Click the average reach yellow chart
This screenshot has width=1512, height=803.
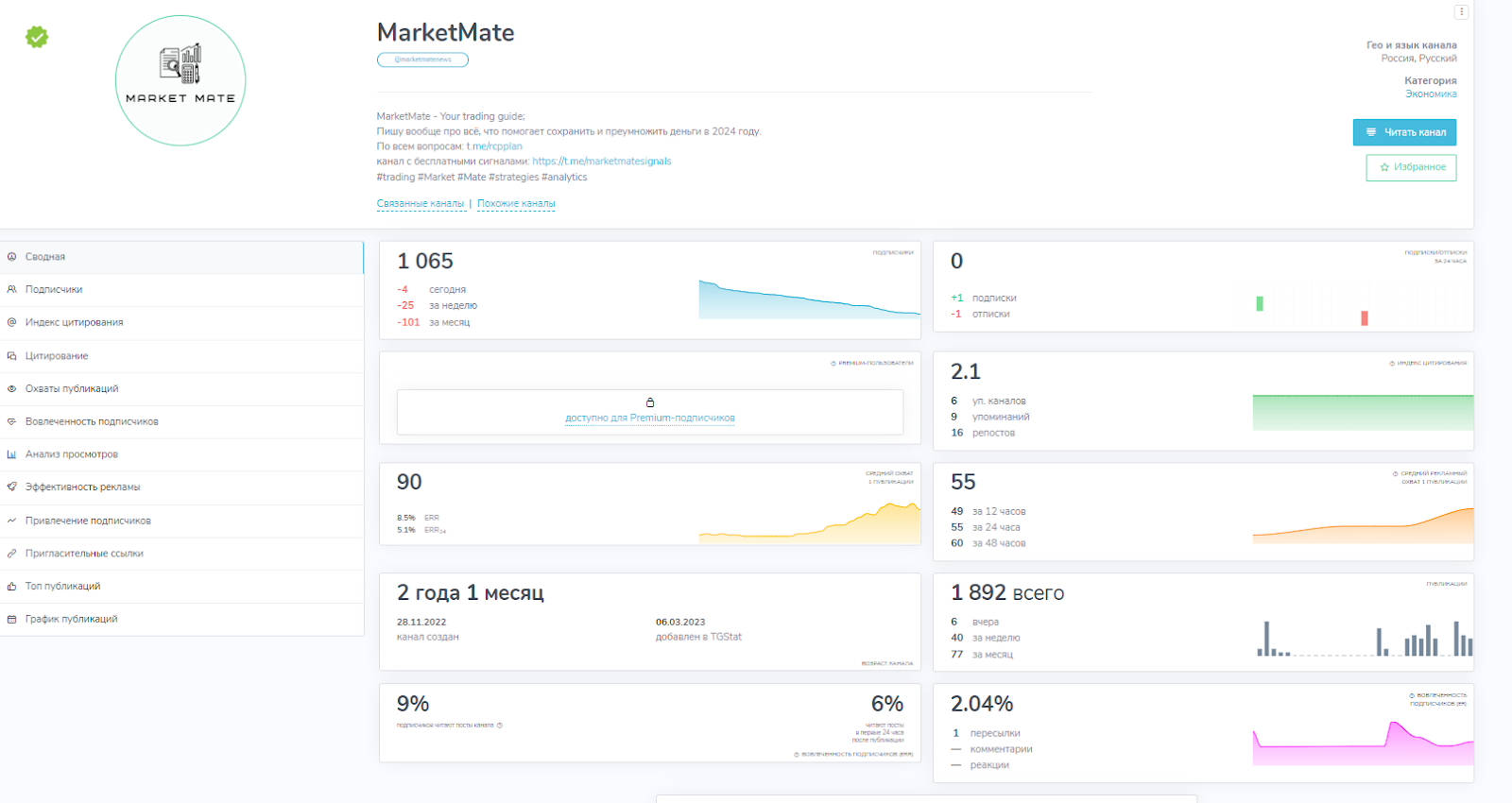[x=810, y=523]
